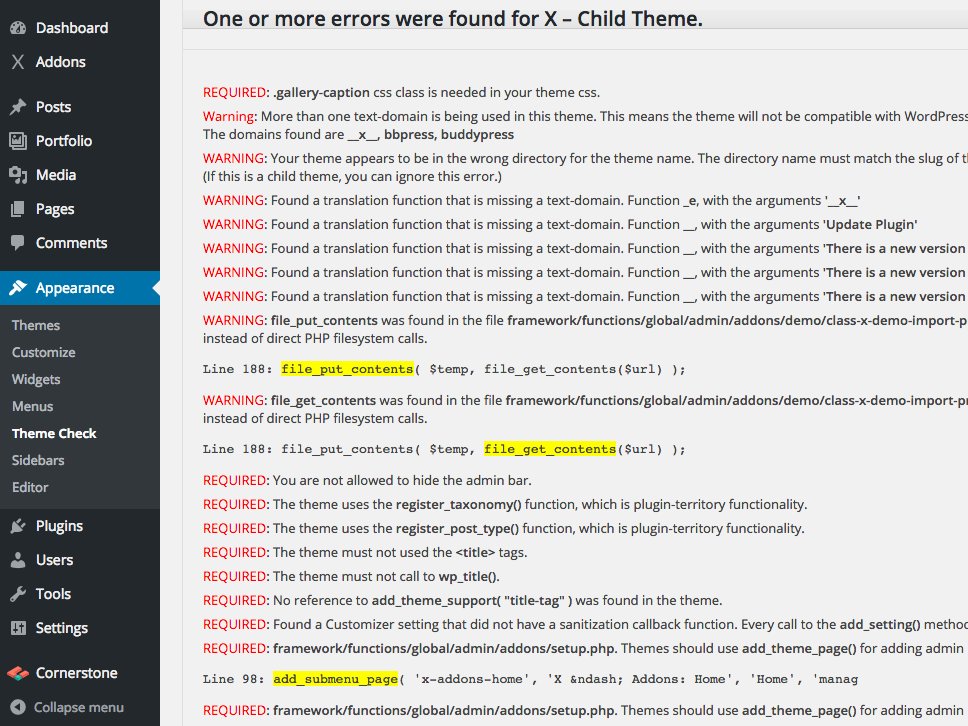The width and height of the screenshot is (968, 726).
Task: Click the text-domain bbpress buddypress line
Action: [x=358, y=135]
